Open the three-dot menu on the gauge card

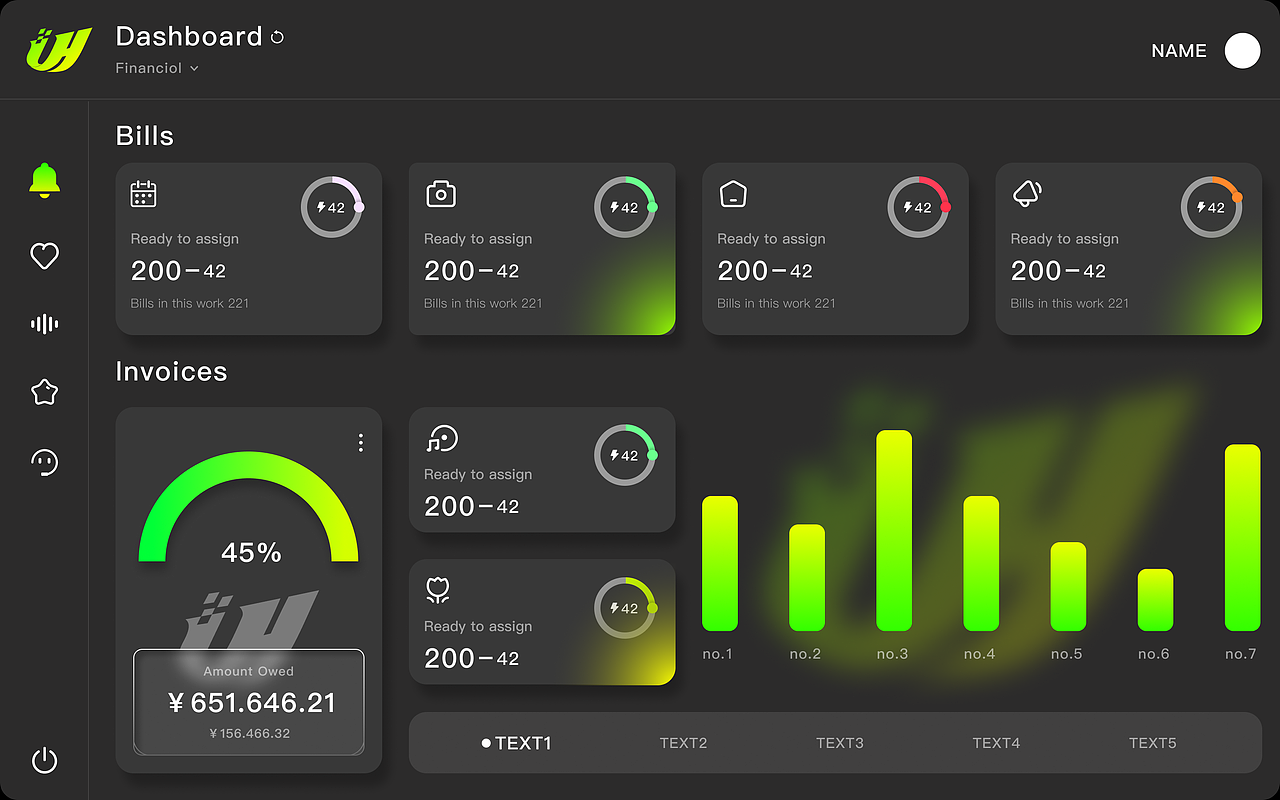[361, 443]
